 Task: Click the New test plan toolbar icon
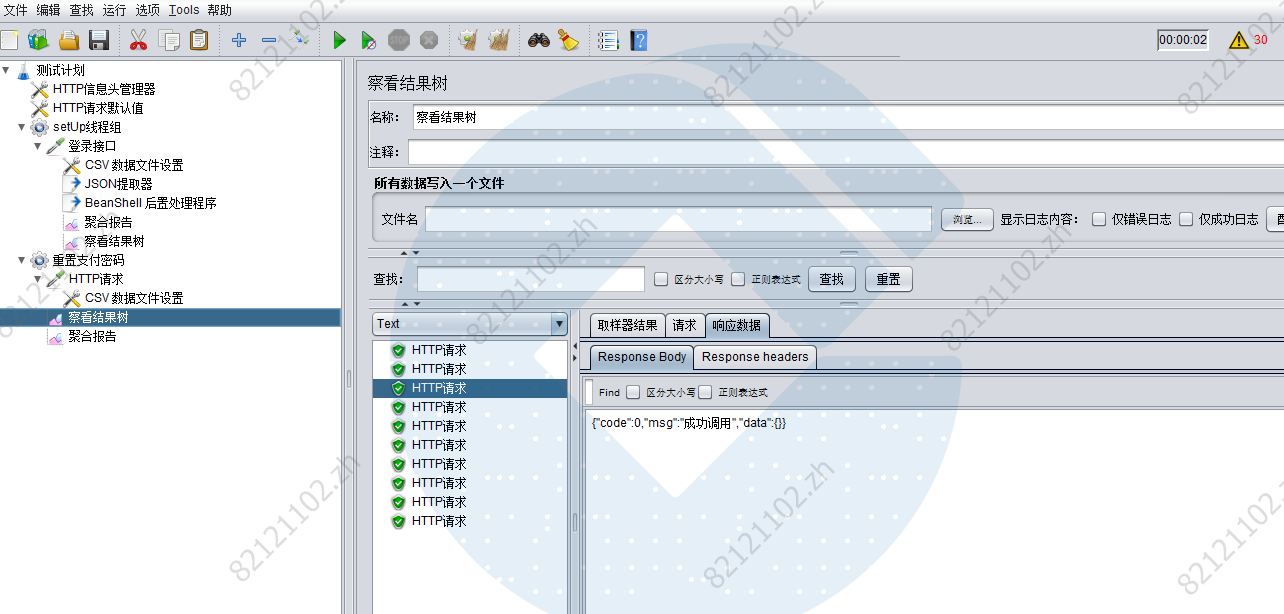pyautogui.click(x=9, y=40)
